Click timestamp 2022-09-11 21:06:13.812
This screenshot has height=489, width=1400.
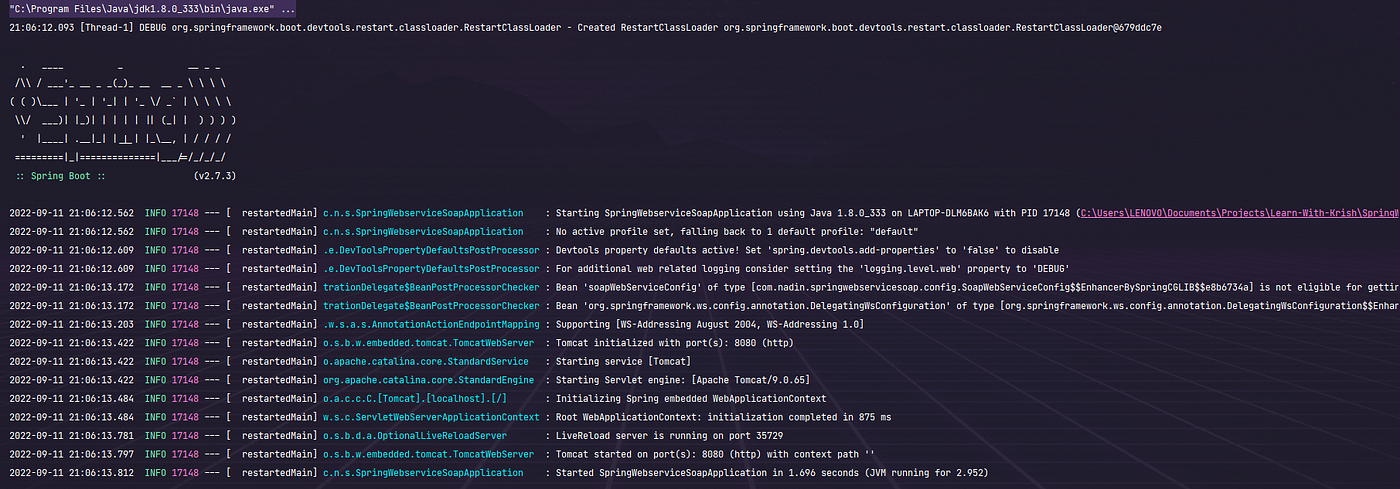click(x=70, y=472)
